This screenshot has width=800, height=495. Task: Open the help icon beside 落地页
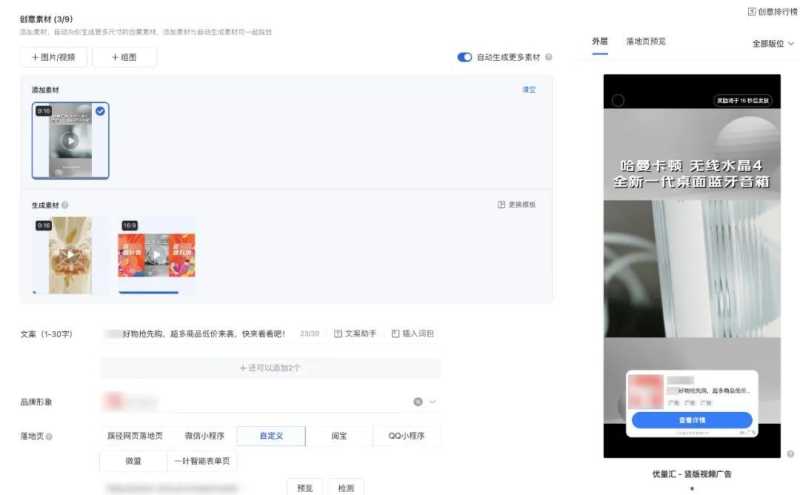(x=49, y=436)
